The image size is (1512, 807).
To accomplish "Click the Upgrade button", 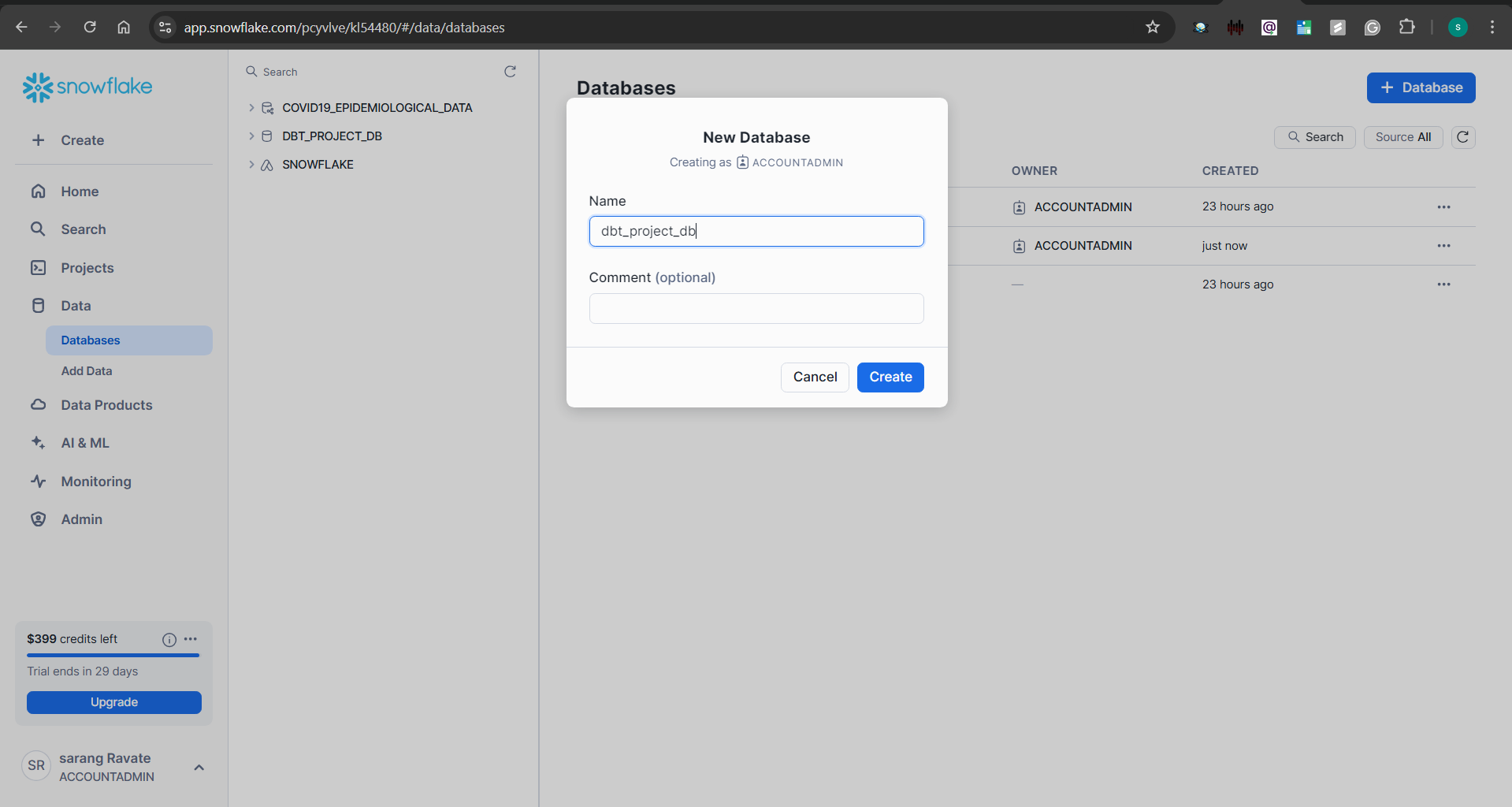I will (114, 702).
